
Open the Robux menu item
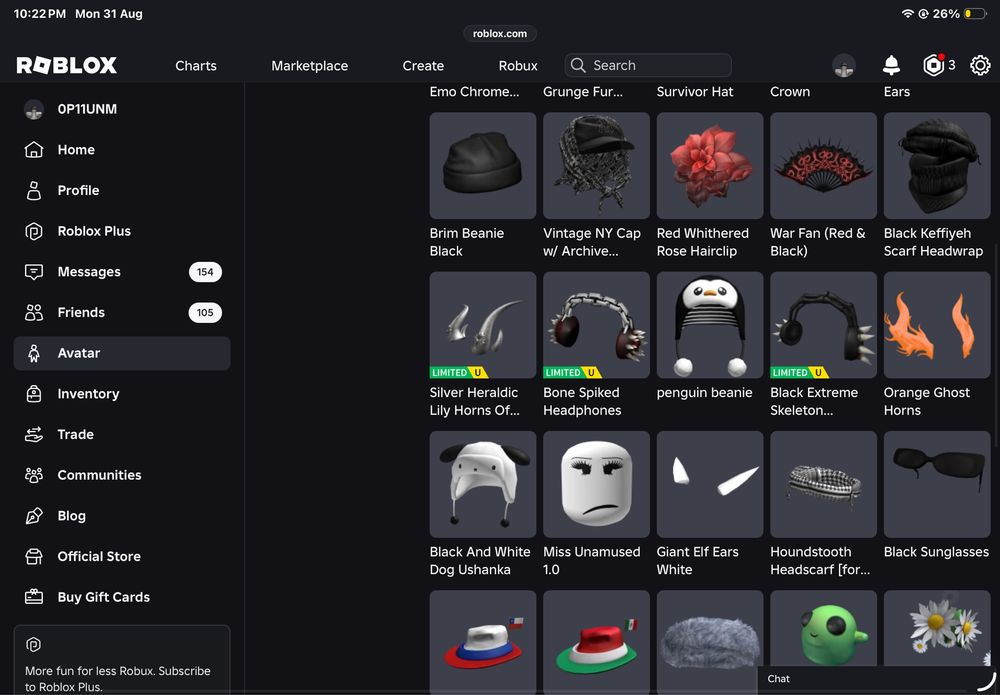(x=518, y=66)
